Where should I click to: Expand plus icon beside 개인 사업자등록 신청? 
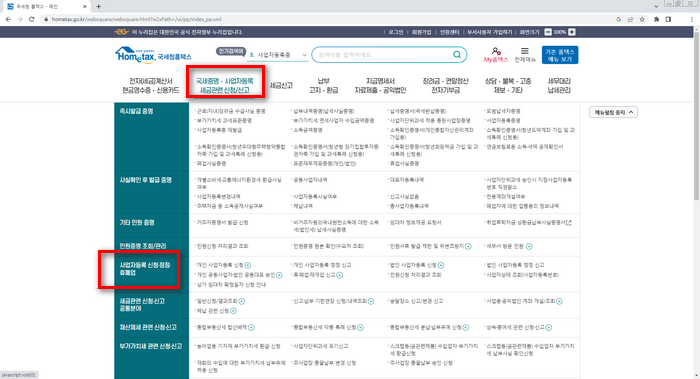click(248, 265)
